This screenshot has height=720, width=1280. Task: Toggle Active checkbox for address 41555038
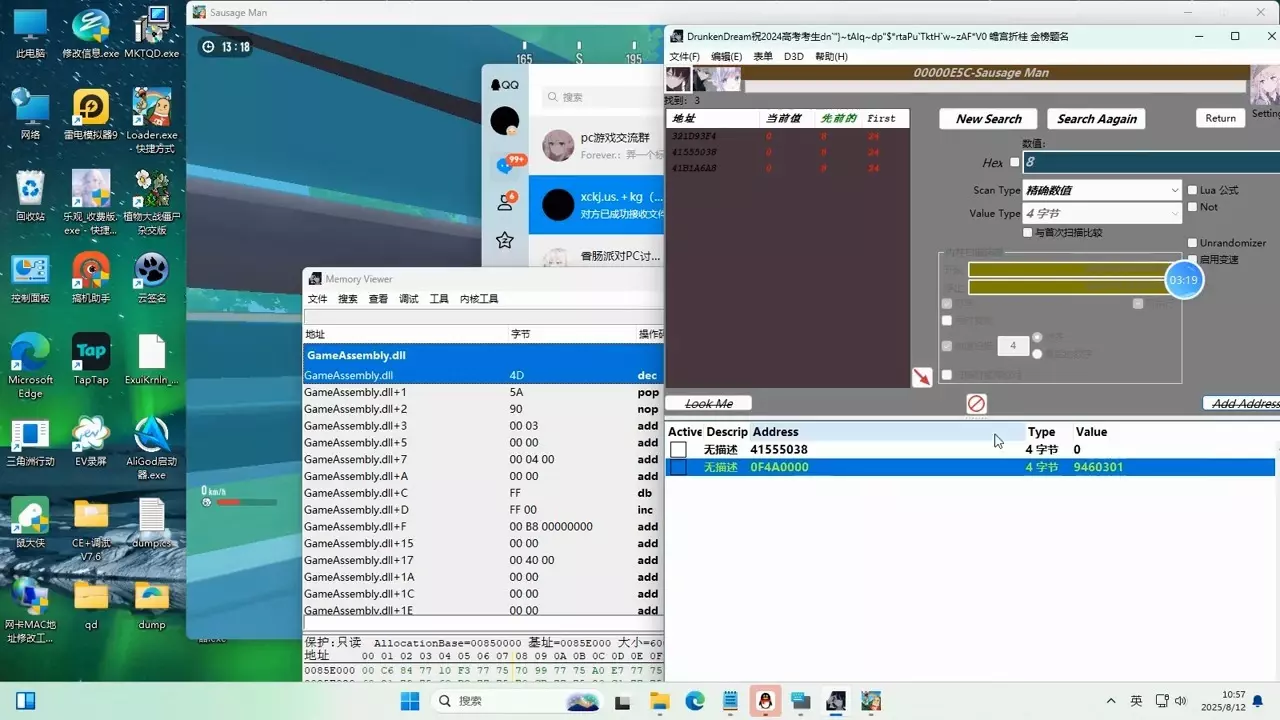point(679,450)
